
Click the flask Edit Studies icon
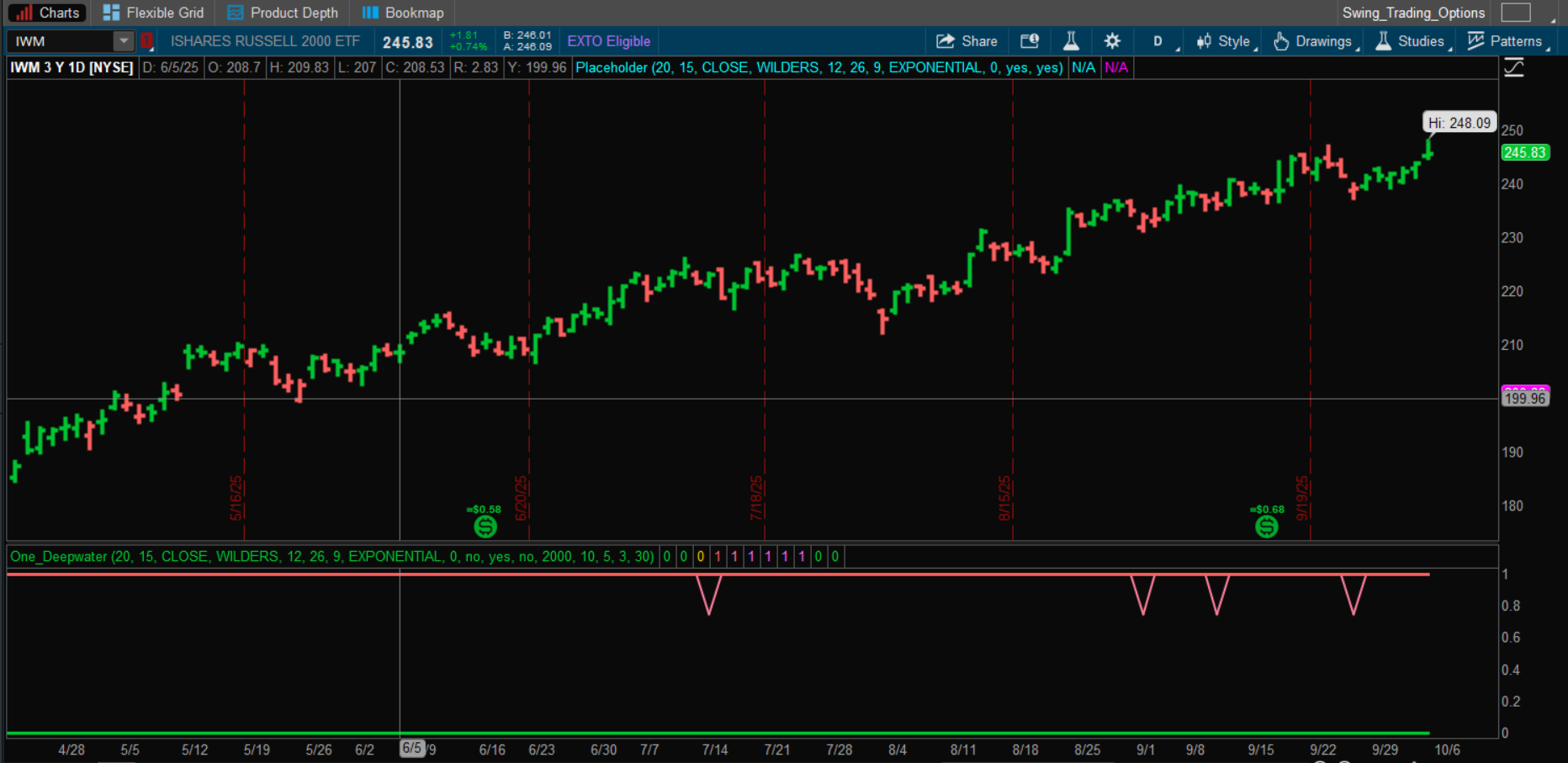coord(1071,41)
